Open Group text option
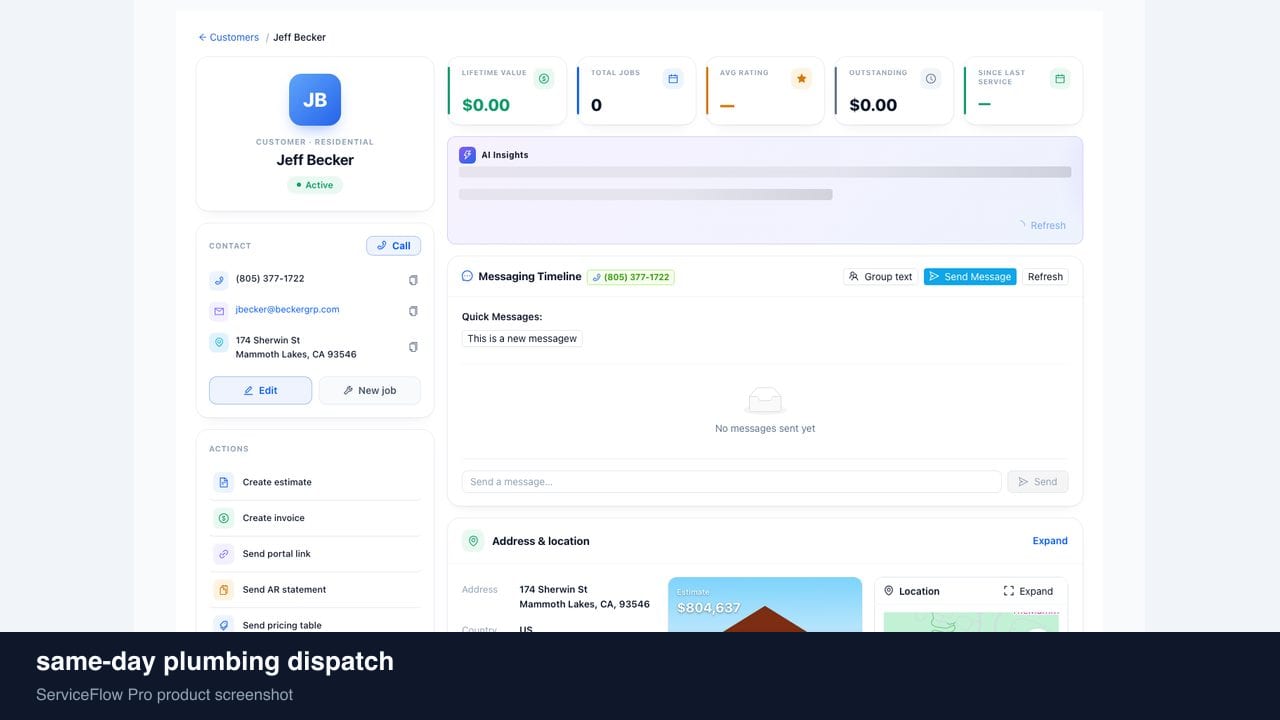Image resolution: width=1280 pixels, height=720 pixels. [880, 277]
